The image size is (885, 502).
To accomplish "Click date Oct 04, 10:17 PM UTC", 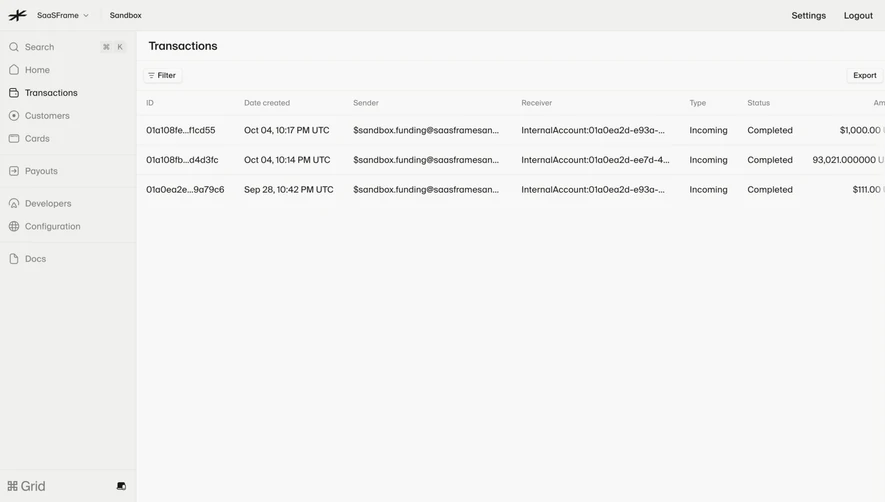I will tap(287, 130).
